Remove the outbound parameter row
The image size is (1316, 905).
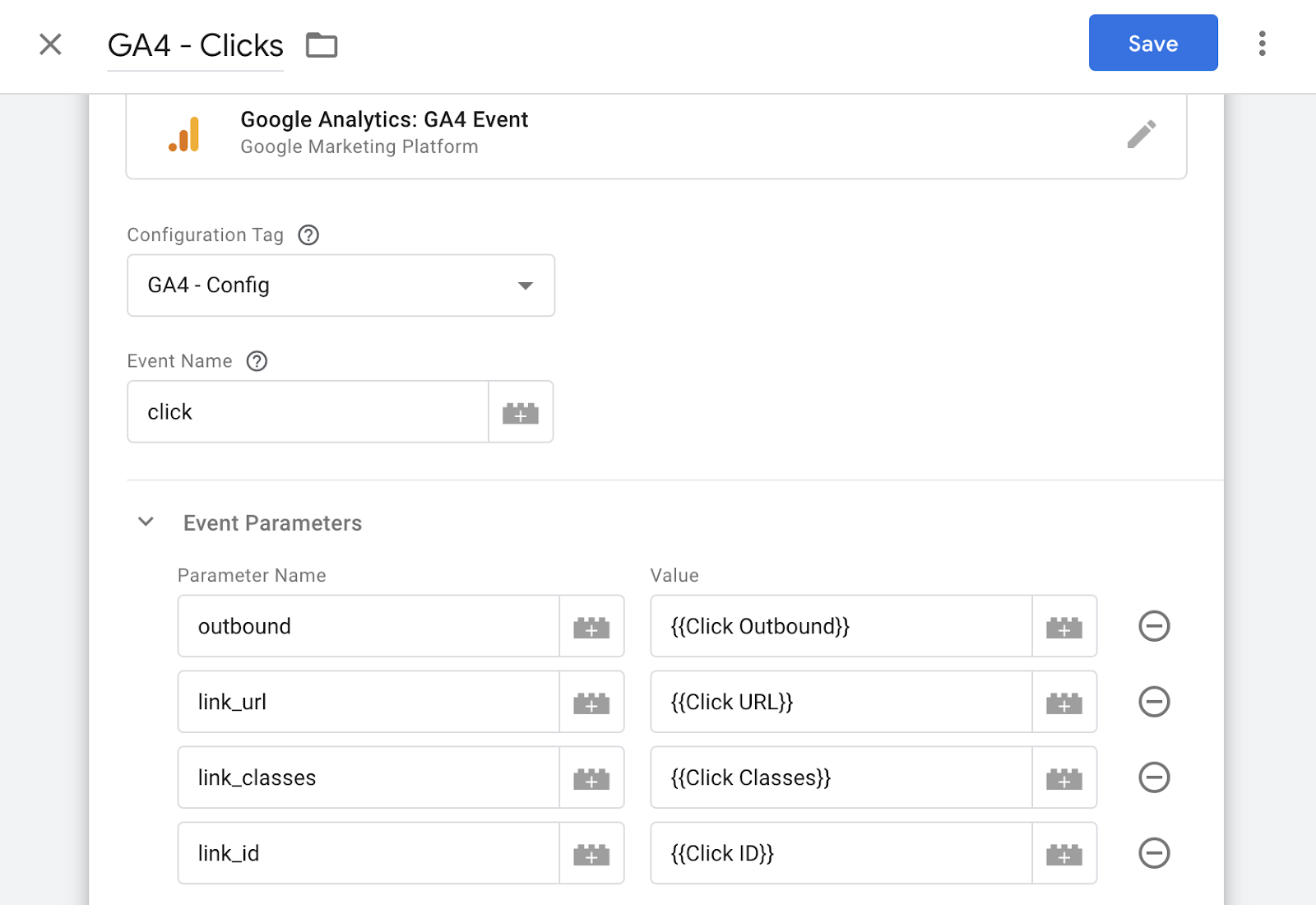[x=1154, y=627]
